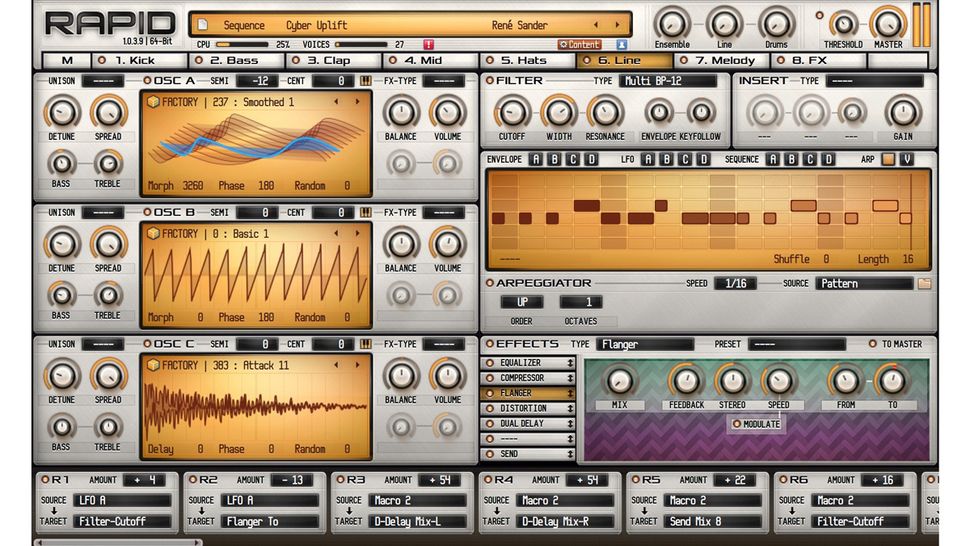Toggle modulation slot R1 power
The width and height of the screenshot is (970, 546).
(x=45, y=480)
